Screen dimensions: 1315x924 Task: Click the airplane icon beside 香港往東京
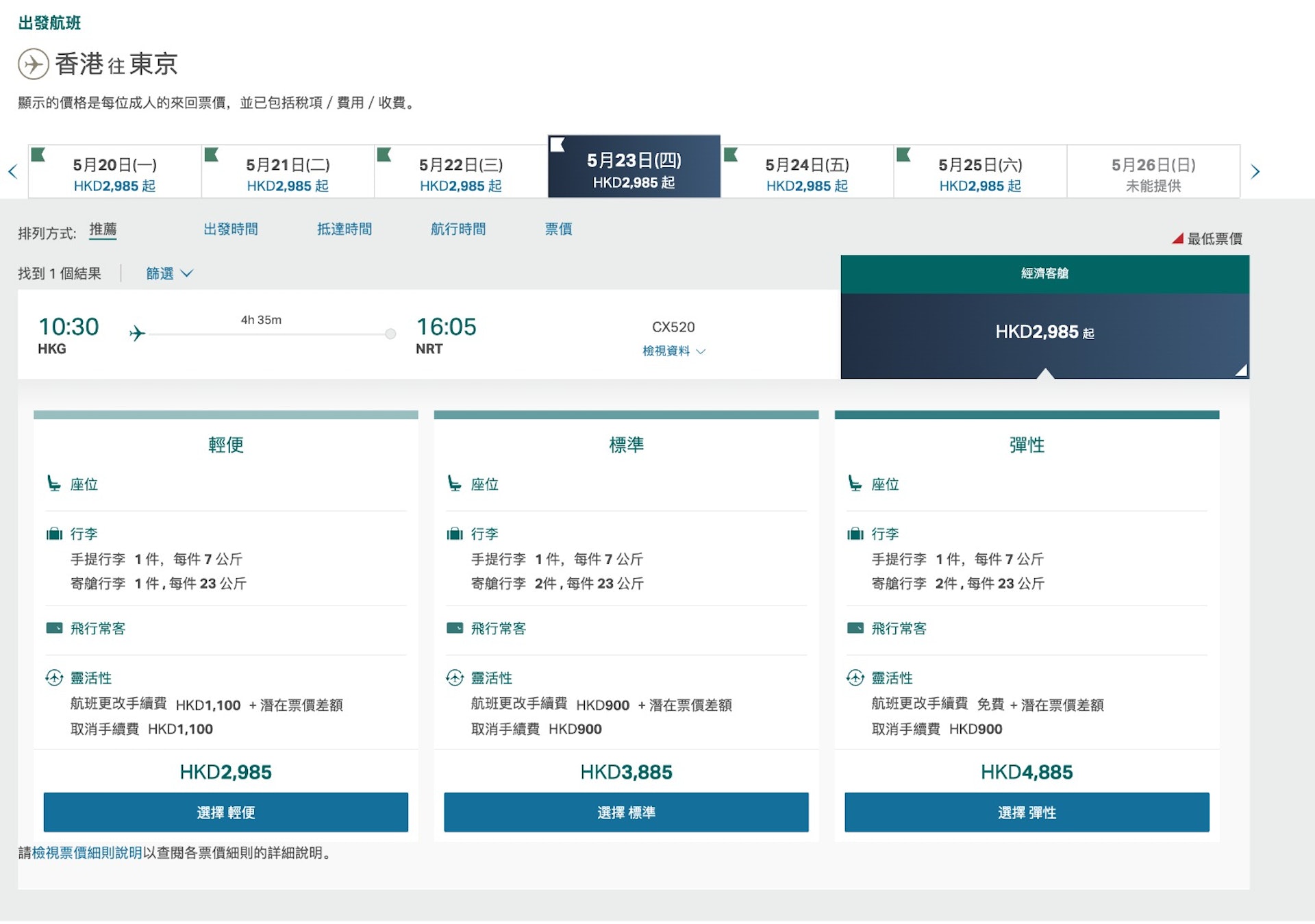[x=33, y=64]
